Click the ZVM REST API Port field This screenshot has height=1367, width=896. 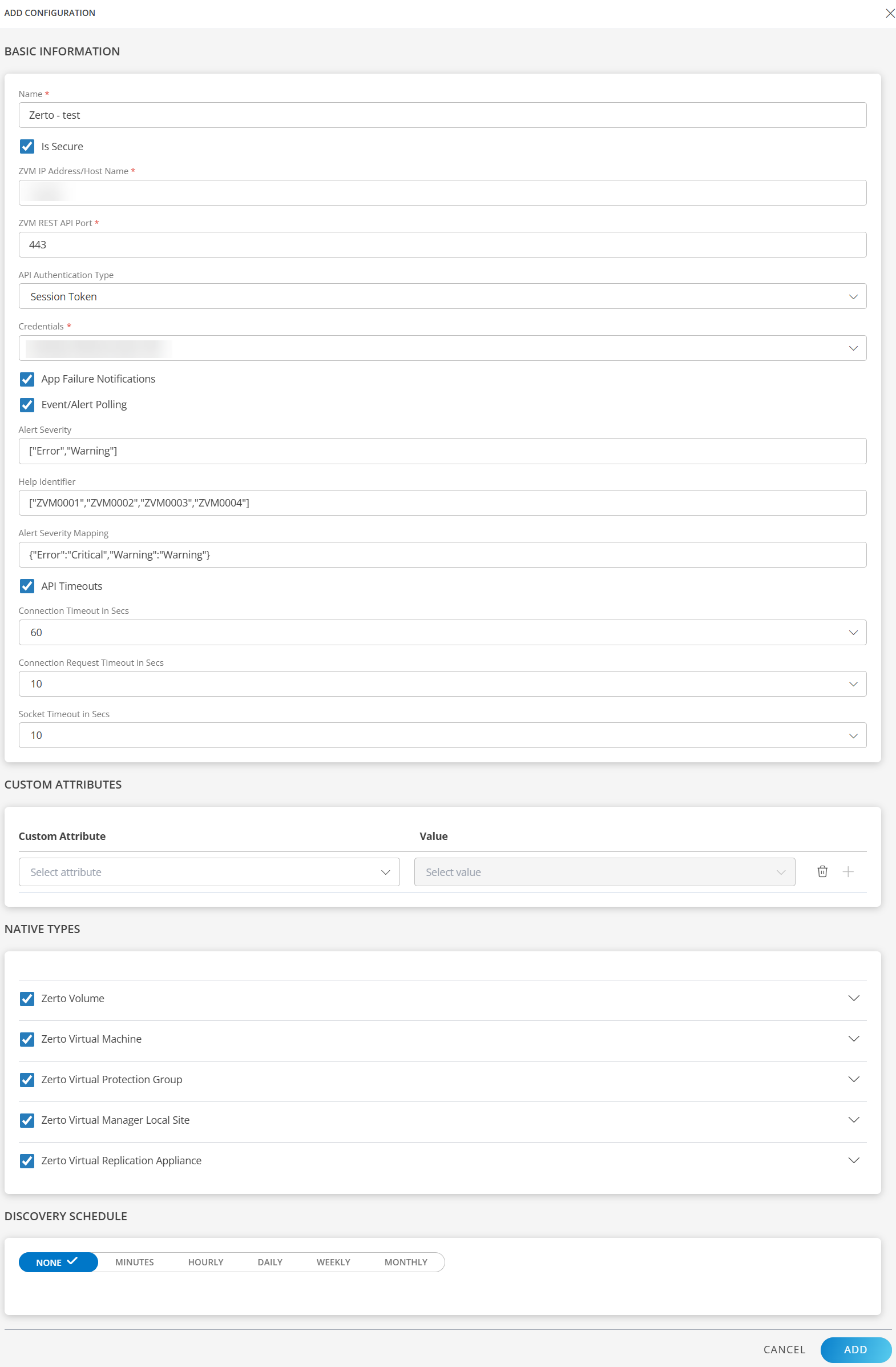click(442, 245)
